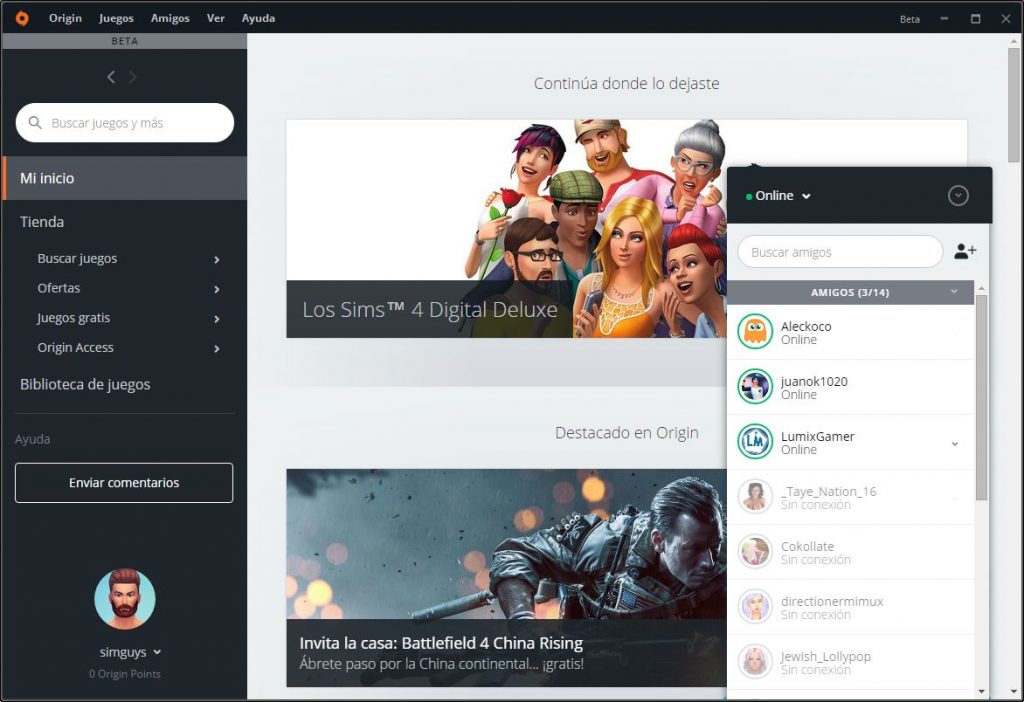Click the simguys profile avatar
Viewport: 1024px width, 702px height.
click(125, 599)
